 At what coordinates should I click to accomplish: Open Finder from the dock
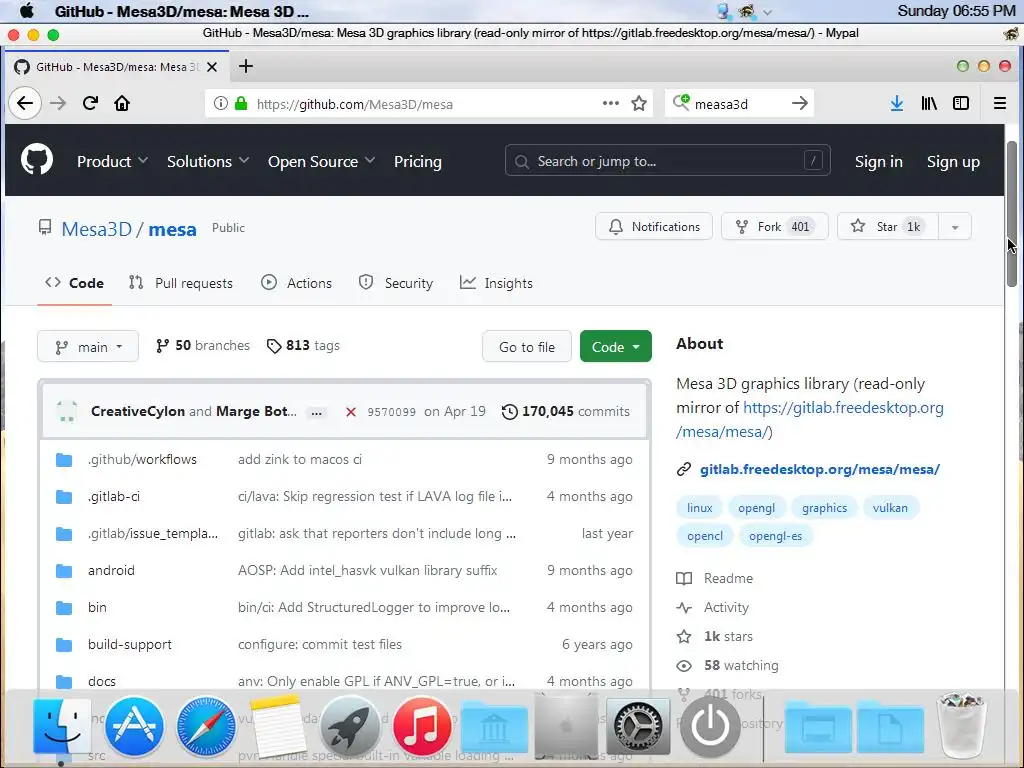click(x=61, y=726)
